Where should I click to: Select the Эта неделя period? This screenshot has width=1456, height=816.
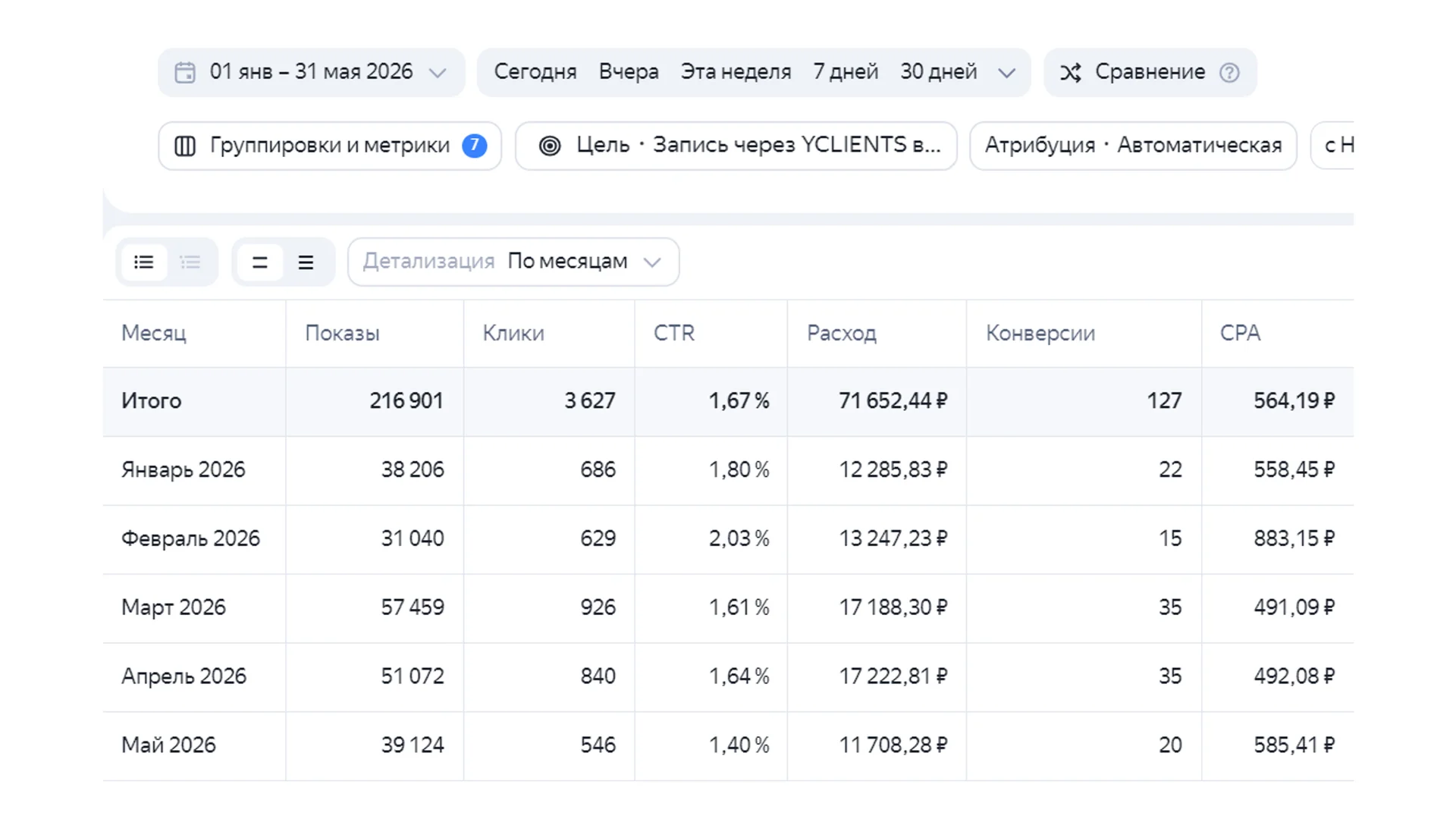[x=736, y=72]
